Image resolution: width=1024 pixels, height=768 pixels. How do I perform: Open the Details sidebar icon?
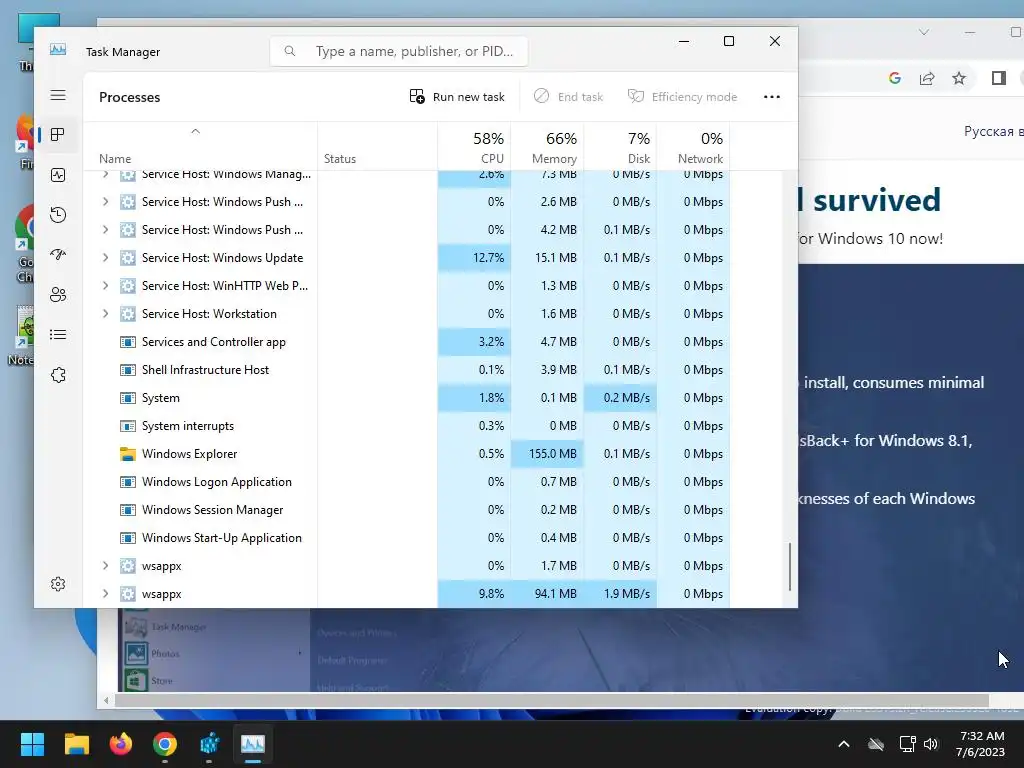point(58,335)
